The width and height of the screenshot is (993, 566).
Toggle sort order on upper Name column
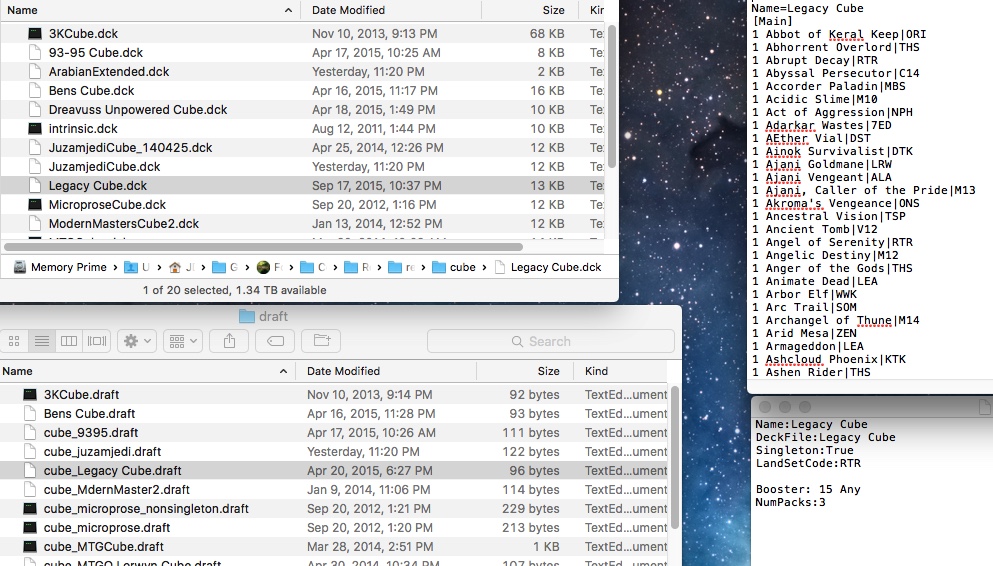pos(150,10)
